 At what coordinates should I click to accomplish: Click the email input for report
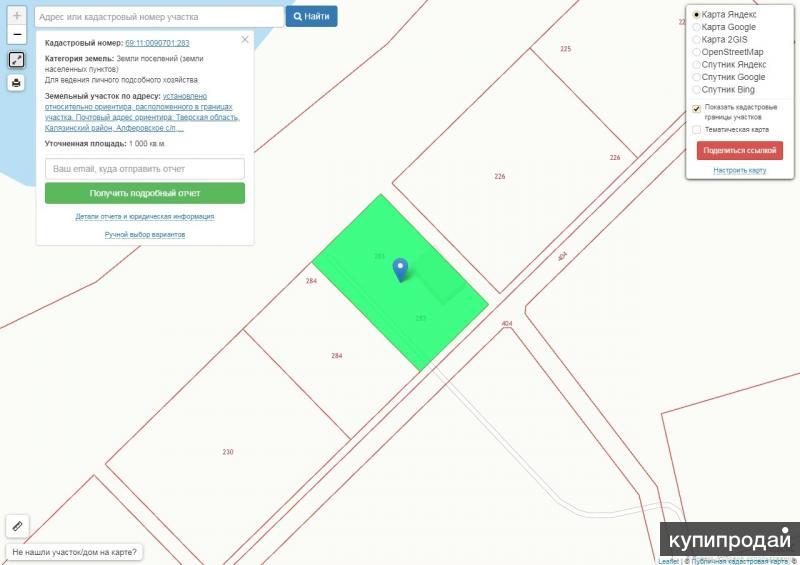click(x=145, y=169)
